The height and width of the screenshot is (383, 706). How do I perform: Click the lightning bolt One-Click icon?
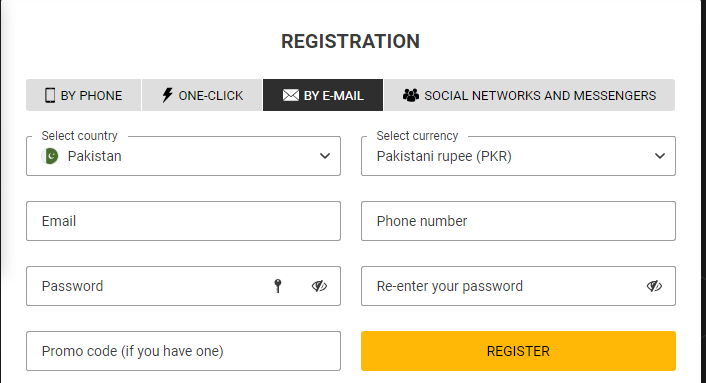167,95
